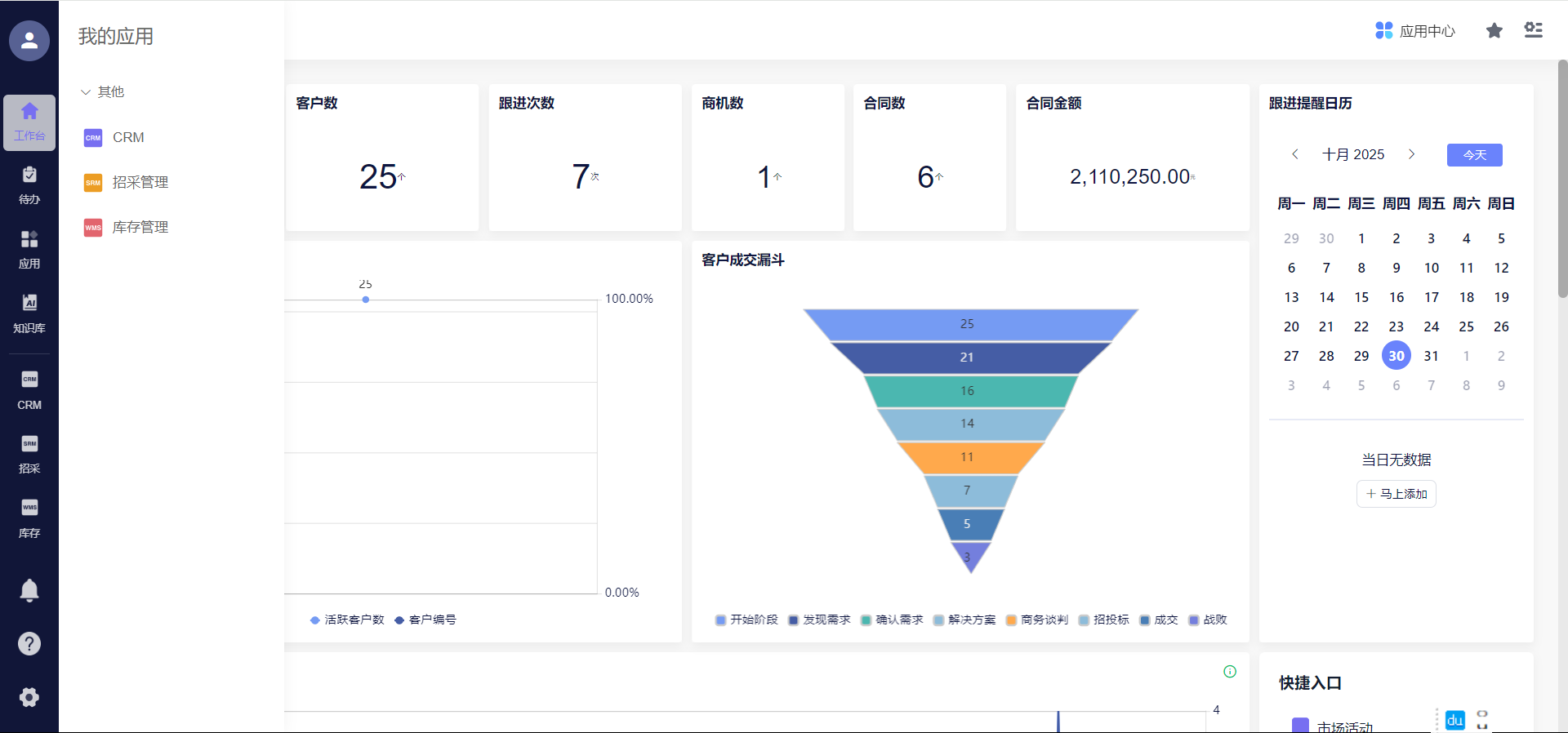Toggle the 开始阶段 funnel legend item

click(746, 620)
